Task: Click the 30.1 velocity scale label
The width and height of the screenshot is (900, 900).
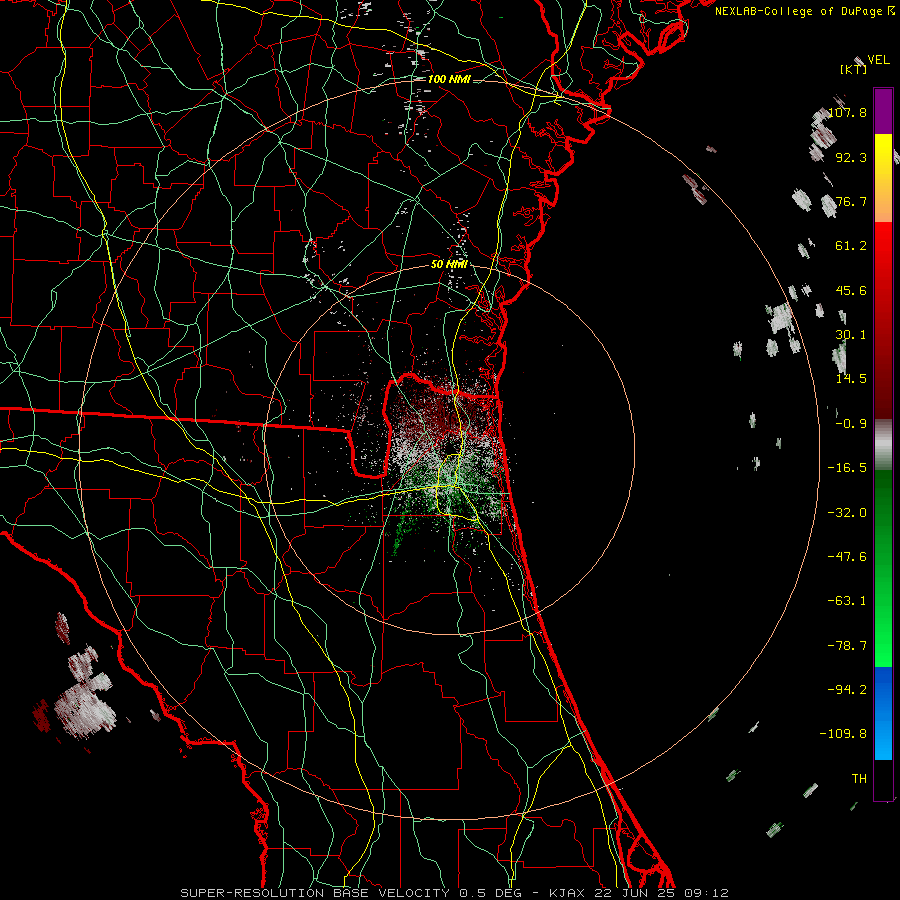Action: (851, 335)
